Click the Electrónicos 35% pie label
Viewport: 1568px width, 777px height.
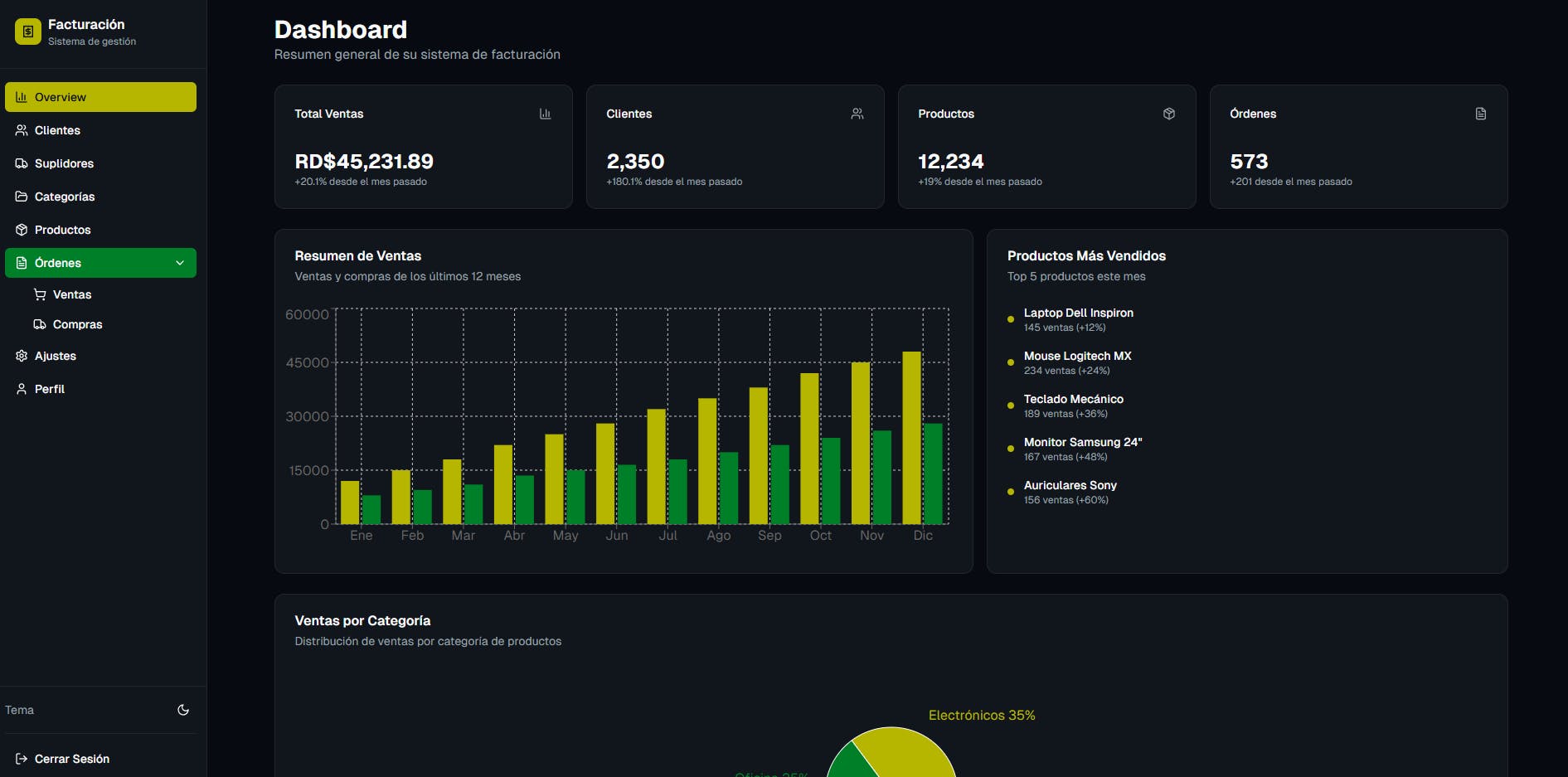[x=982, y=715]
